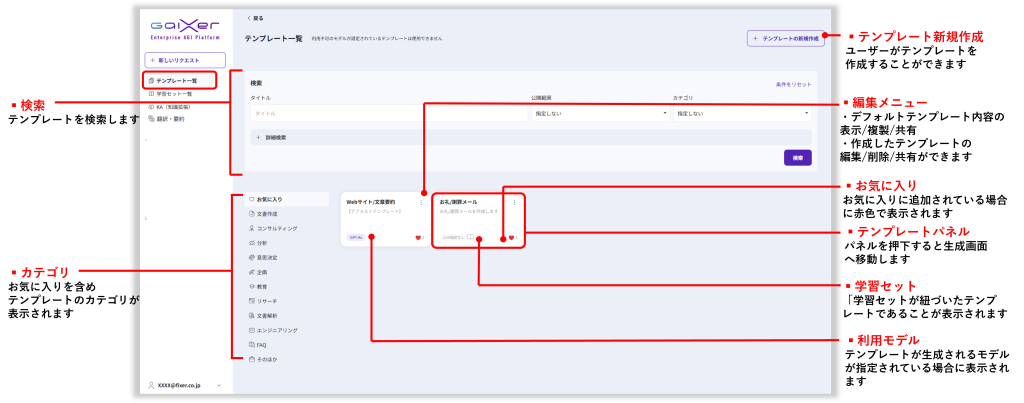Open 翻訳・要約 in sidebar
The width and height of the screenshot is (1024, 403).
[170, 119]
